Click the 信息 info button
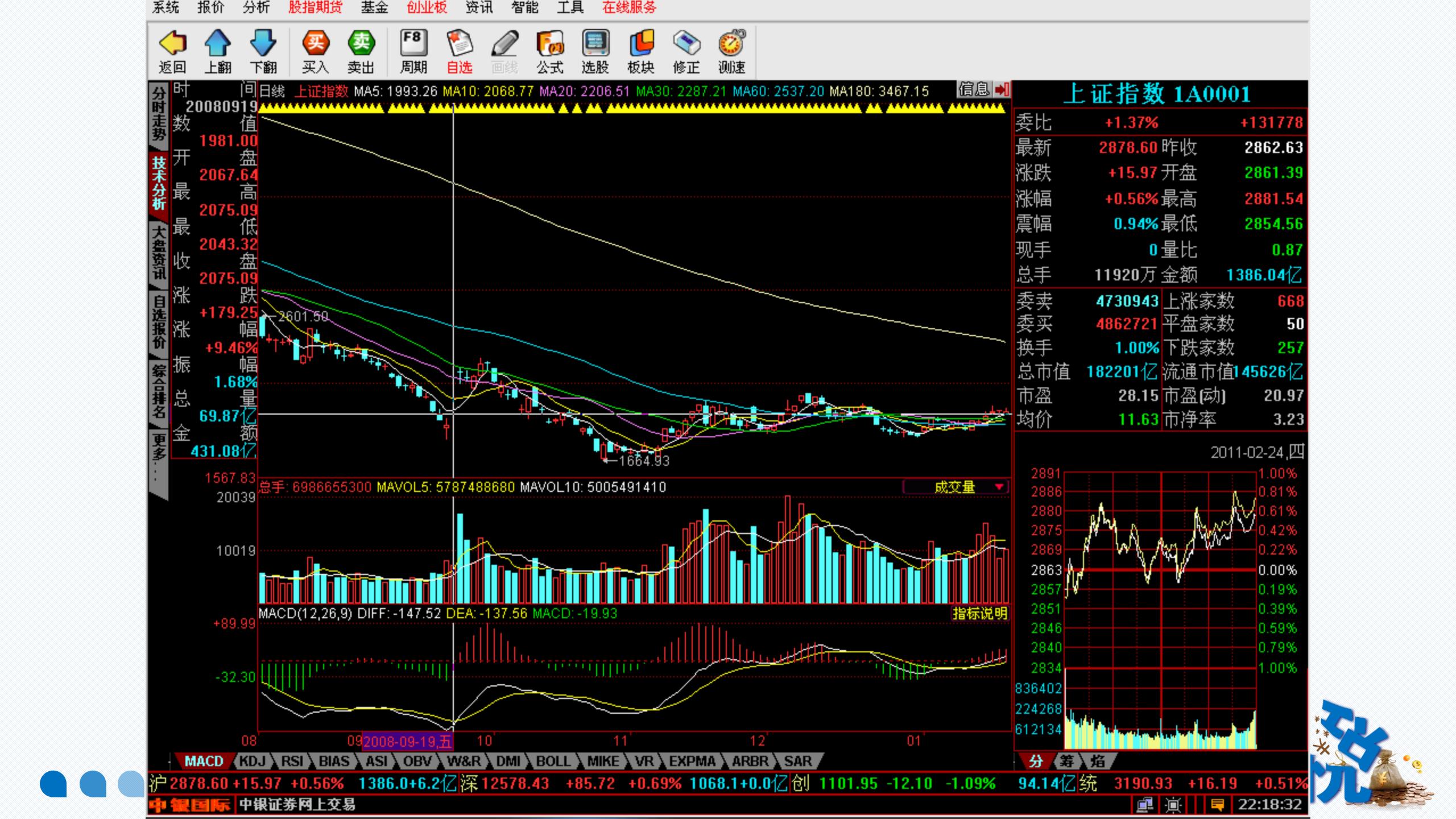 (x=974, y=89)
